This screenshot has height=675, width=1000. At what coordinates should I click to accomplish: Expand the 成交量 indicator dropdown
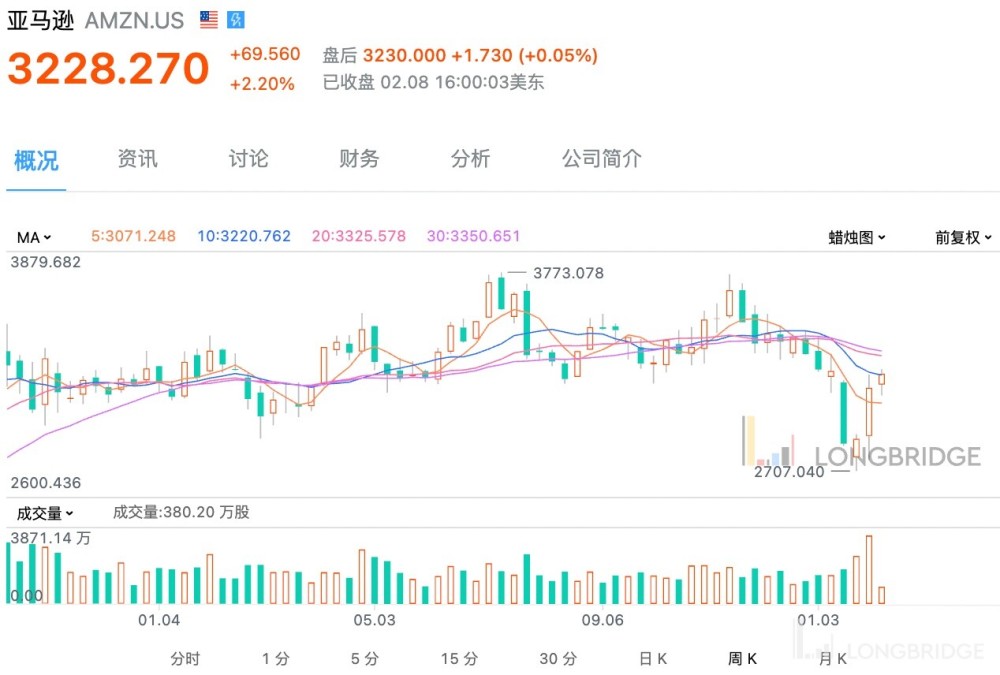point(45,513)
